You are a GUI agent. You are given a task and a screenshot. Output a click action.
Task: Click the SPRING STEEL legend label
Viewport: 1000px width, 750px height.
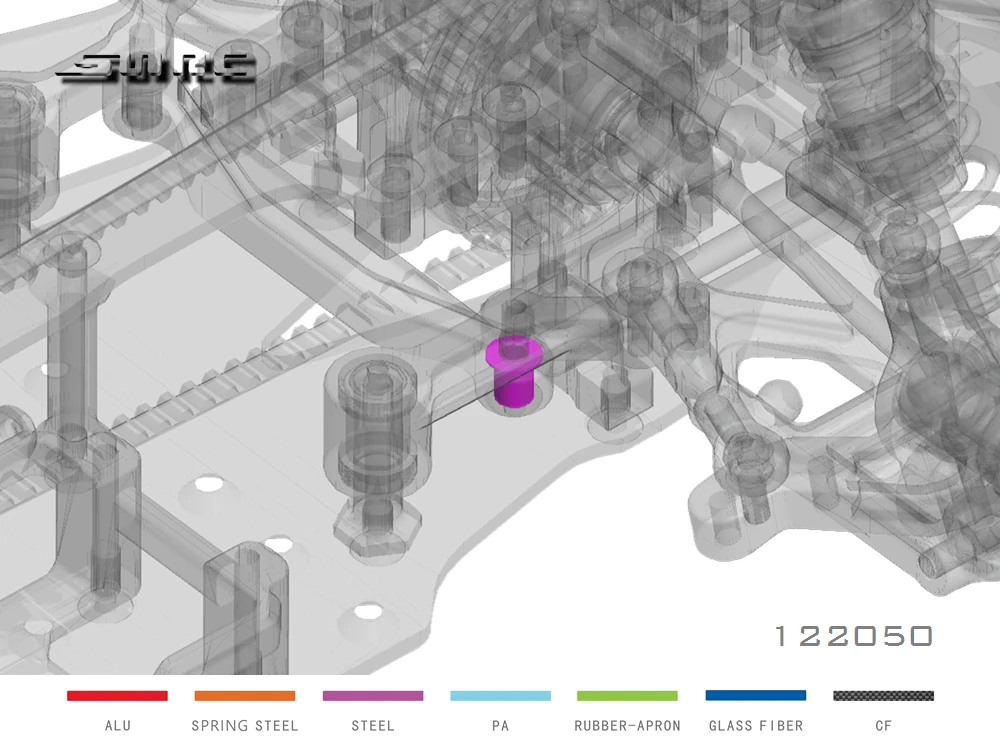click(x=245, y=726)
